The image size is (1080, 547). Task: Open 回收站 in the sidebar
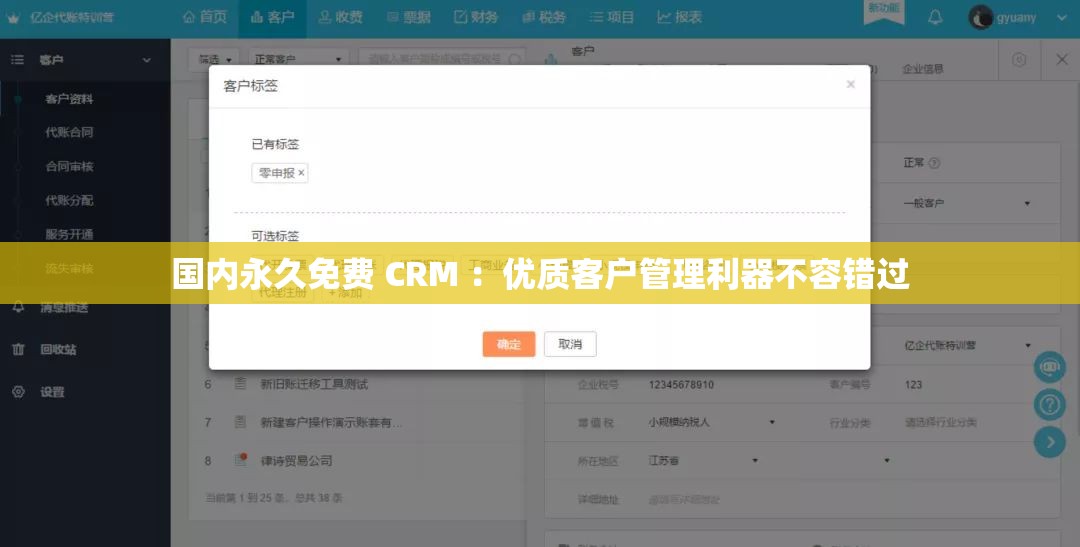[58, 349]
